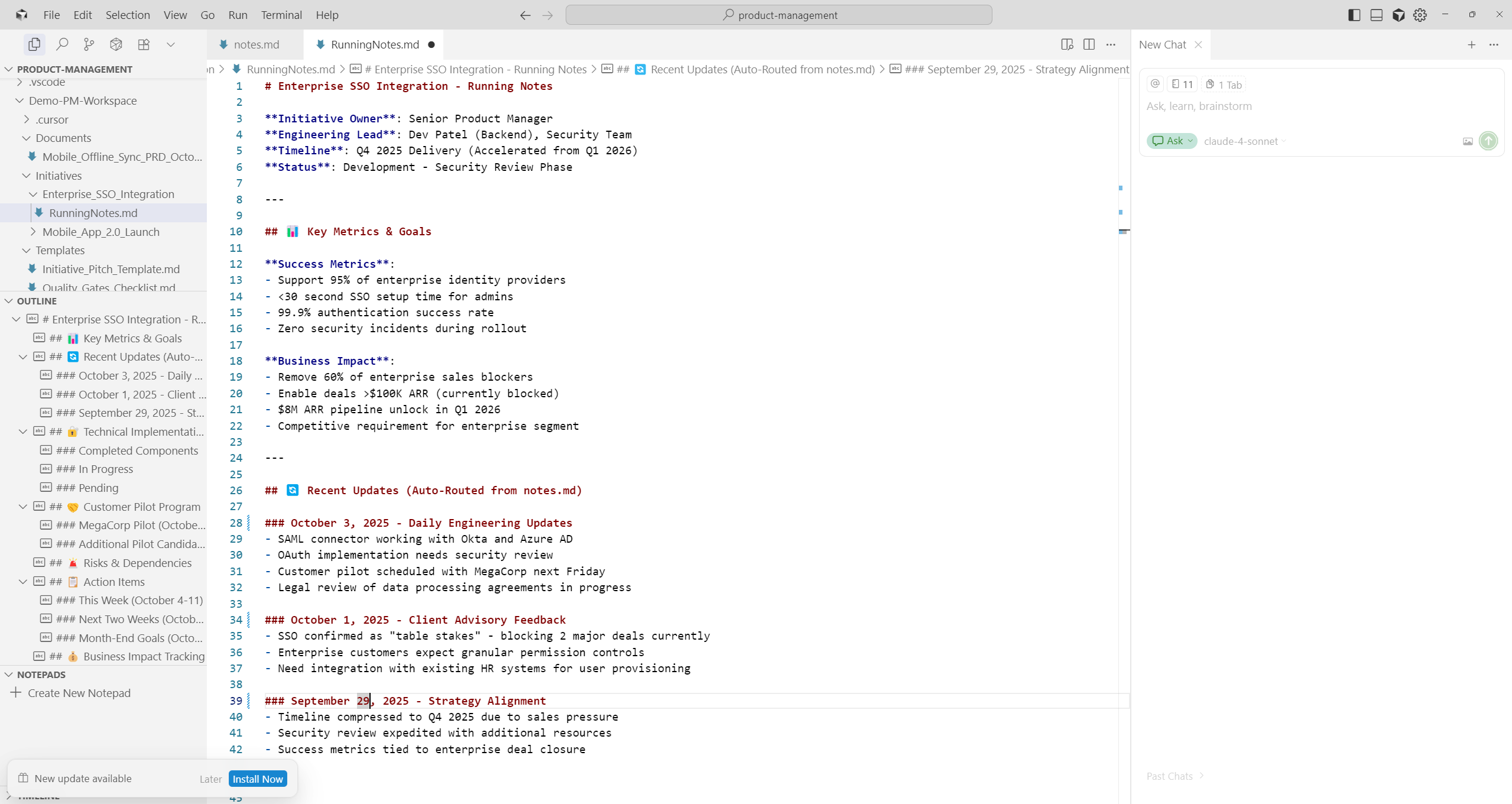
Task: Open the Ask mode dropdown
Action: point(1172,141)
